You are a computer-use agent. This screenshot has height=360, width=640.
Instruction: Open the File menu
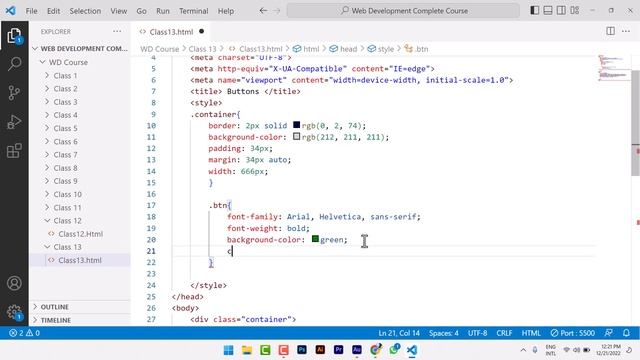click(x=31, y=11)
